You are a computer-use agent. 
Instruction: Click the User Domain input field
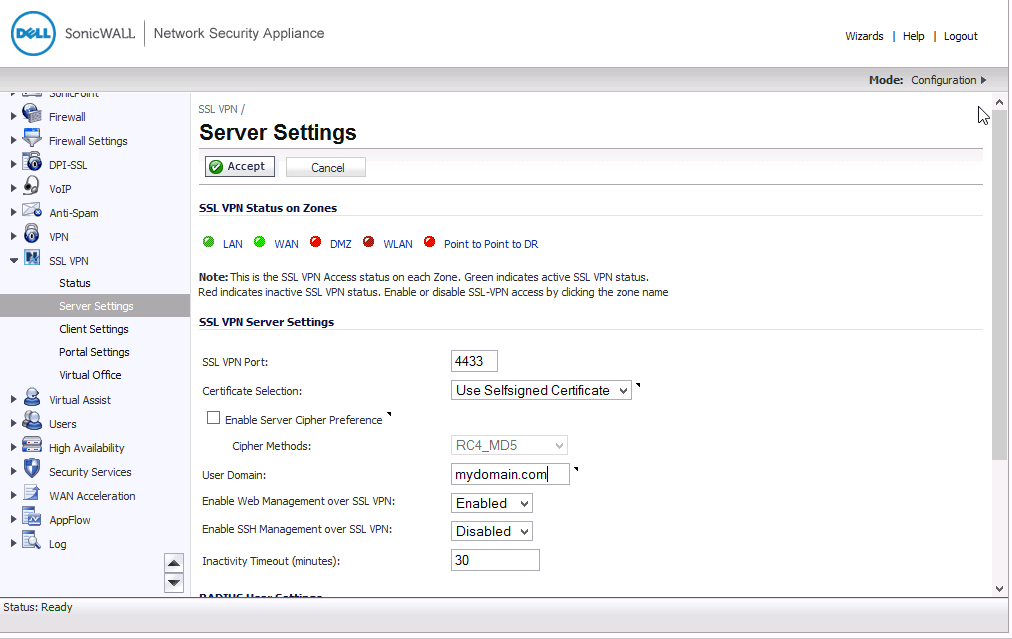coord(511,474)
